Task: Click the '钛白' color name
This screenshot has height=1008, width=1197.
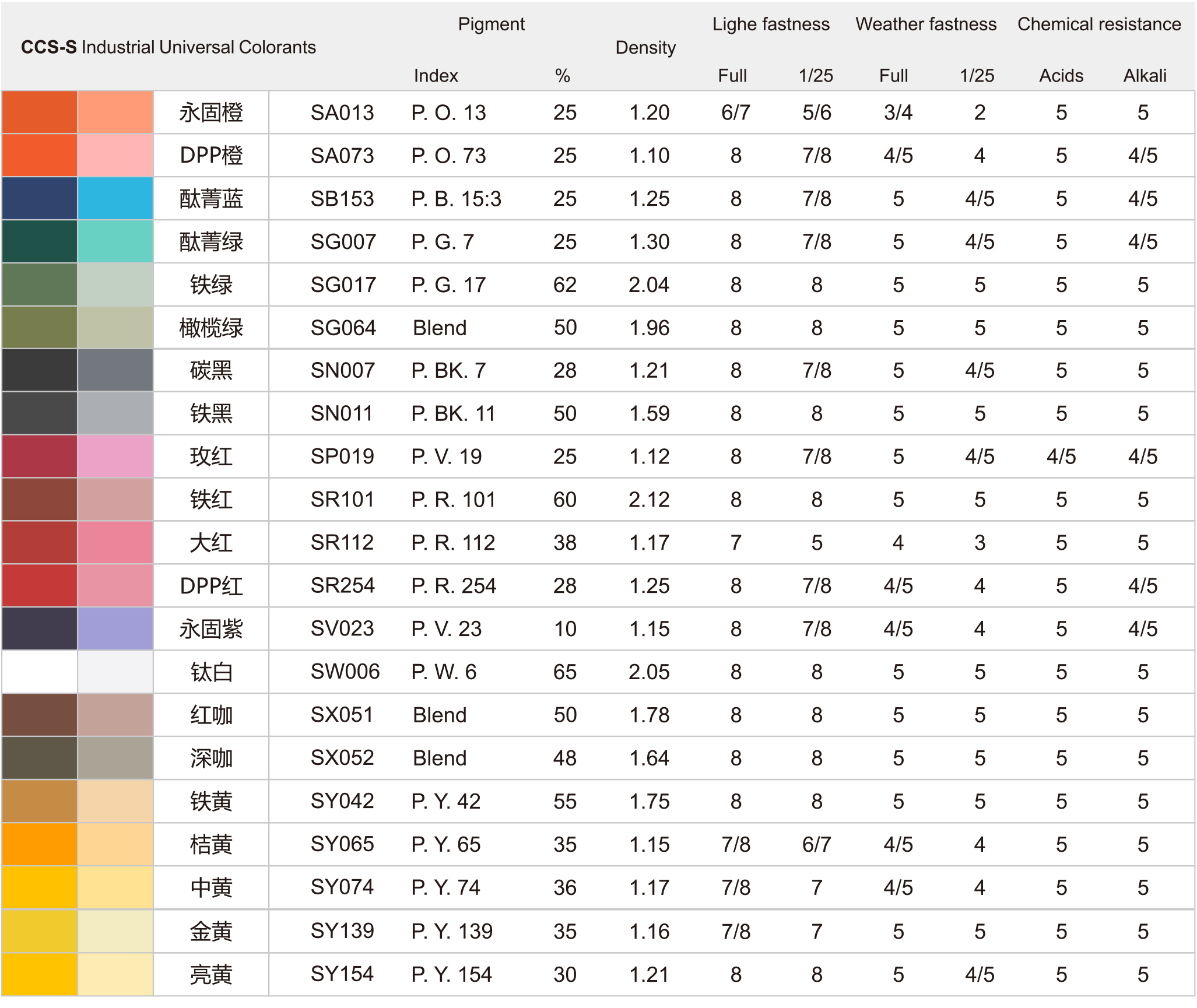Action: tap(211, 672)
